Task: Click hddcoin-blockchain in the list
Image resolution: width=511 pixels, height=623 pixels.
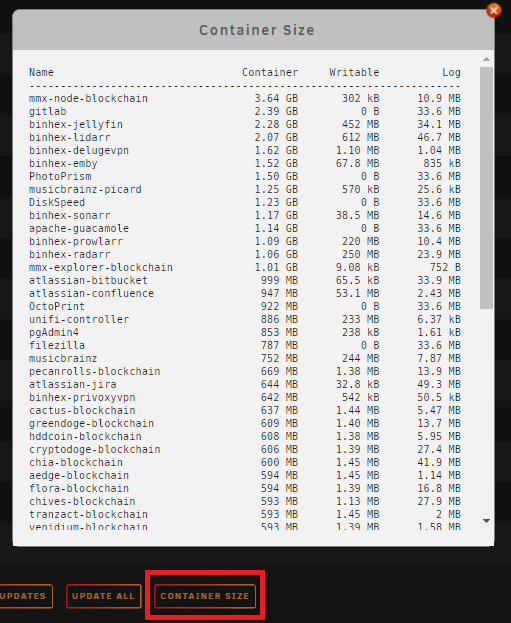Action: [85, 436]
